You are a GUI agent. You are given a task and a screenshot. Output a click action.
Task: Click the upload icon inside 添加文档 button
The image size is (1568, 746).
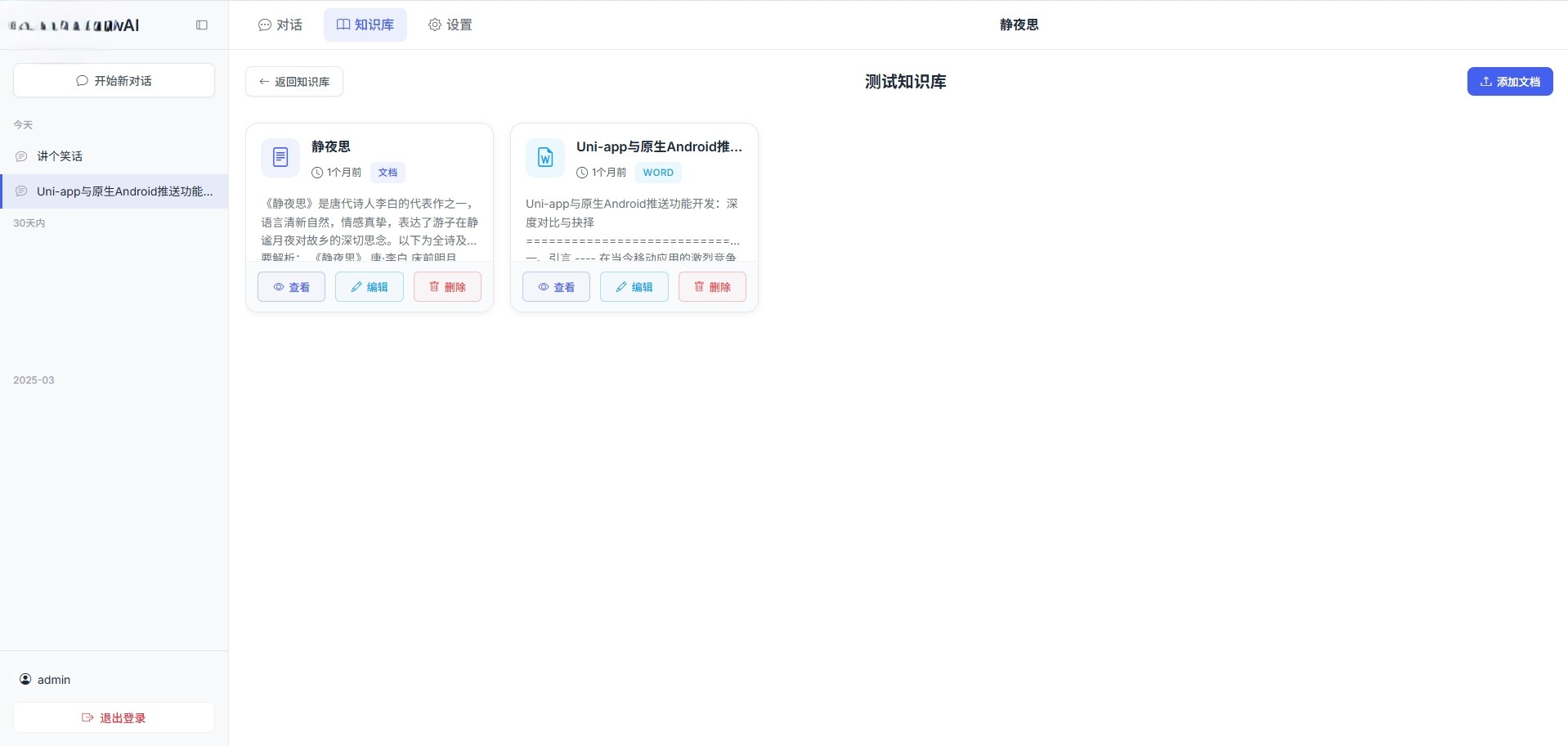1485,81
